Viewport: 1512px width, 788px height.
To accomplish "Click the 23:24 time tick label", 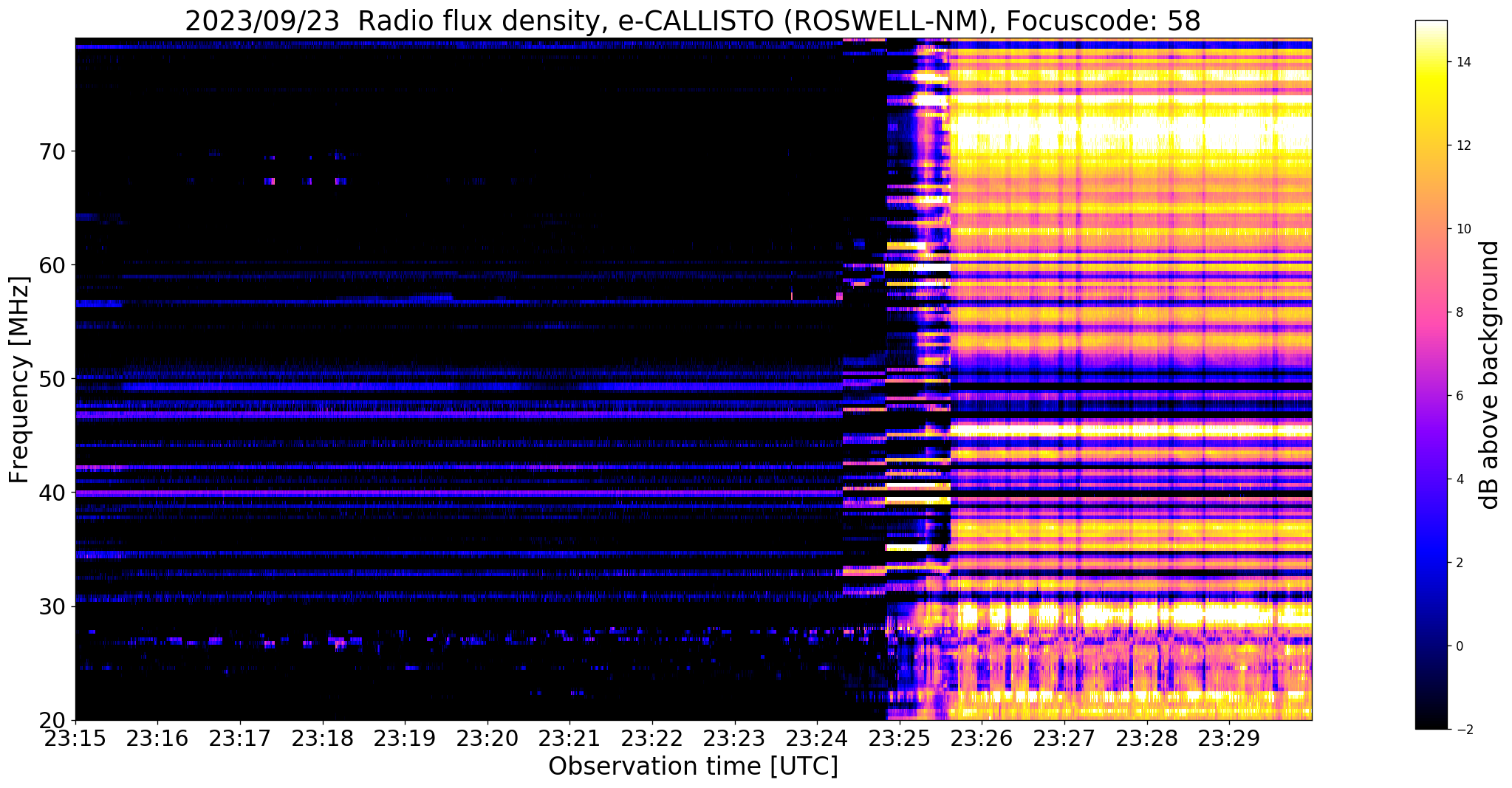I will point(817,738).
